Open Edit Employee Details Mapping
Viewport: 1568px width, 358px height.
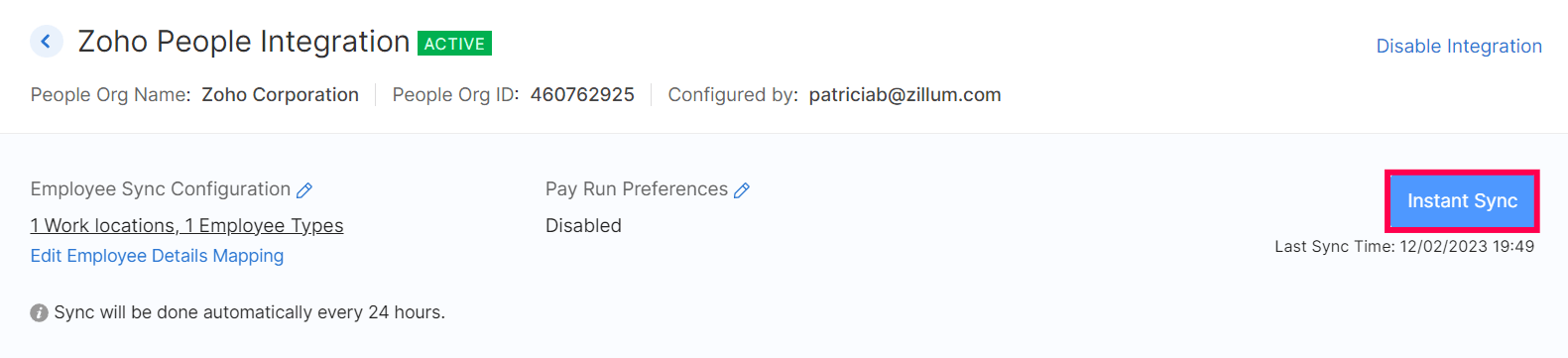(157, 256)
